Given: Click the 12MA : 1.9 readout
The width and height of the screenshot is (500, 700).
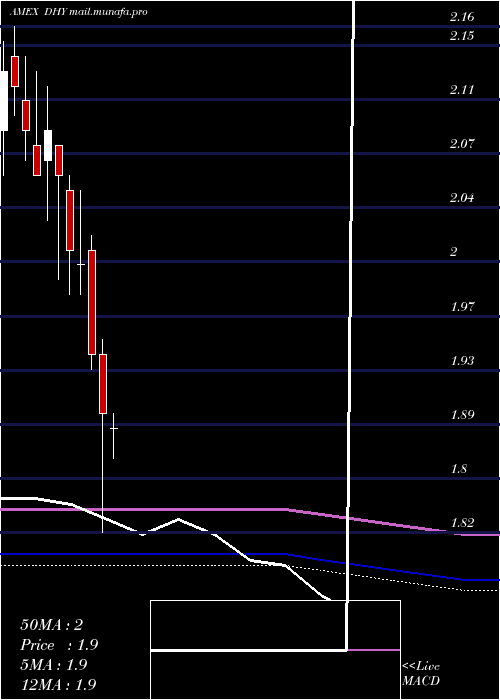Looking at the screenshot, I should coord(58,684).
